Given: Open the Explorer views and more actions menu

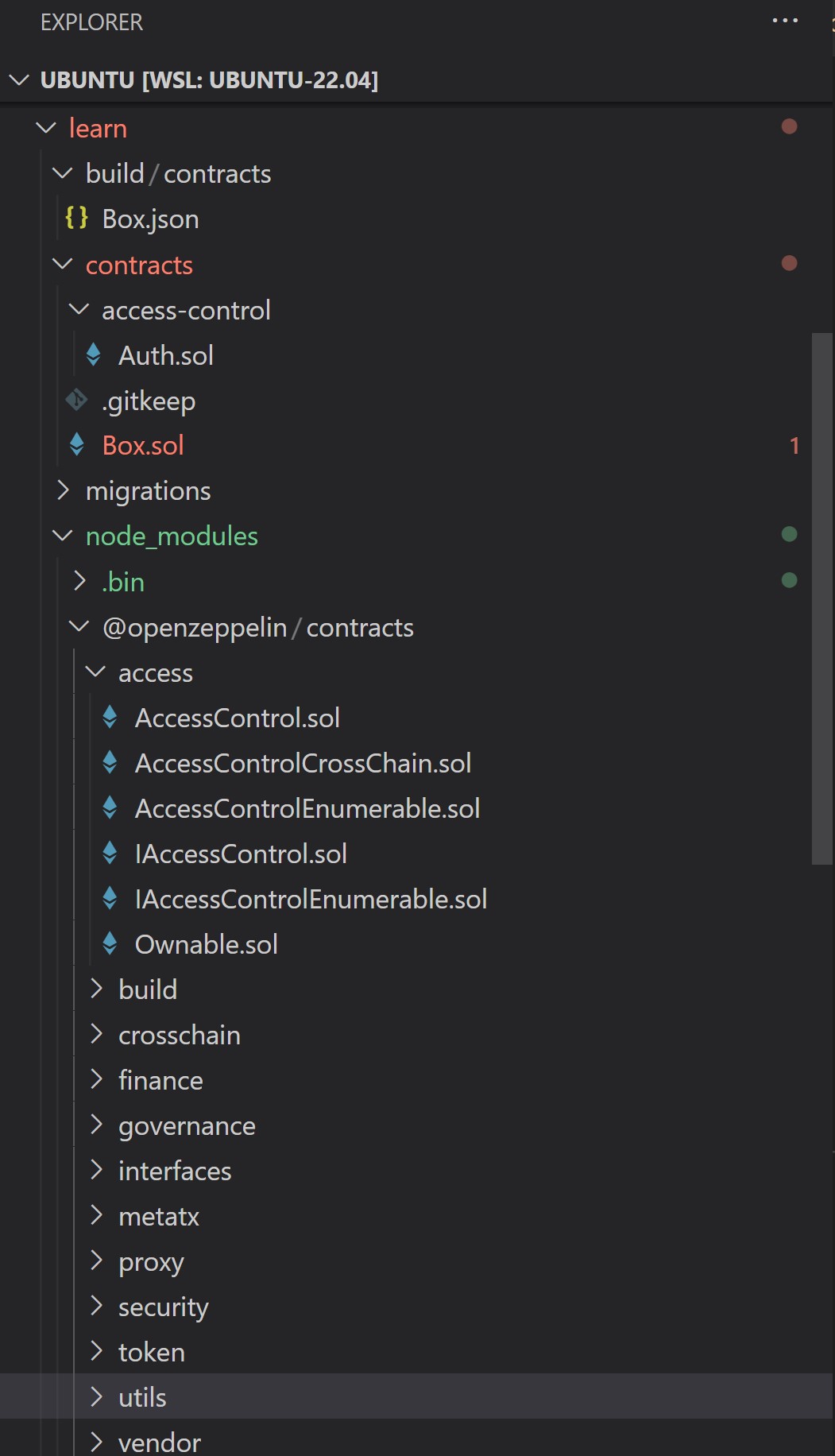Looking at the screenshot, I should (784, 21).
